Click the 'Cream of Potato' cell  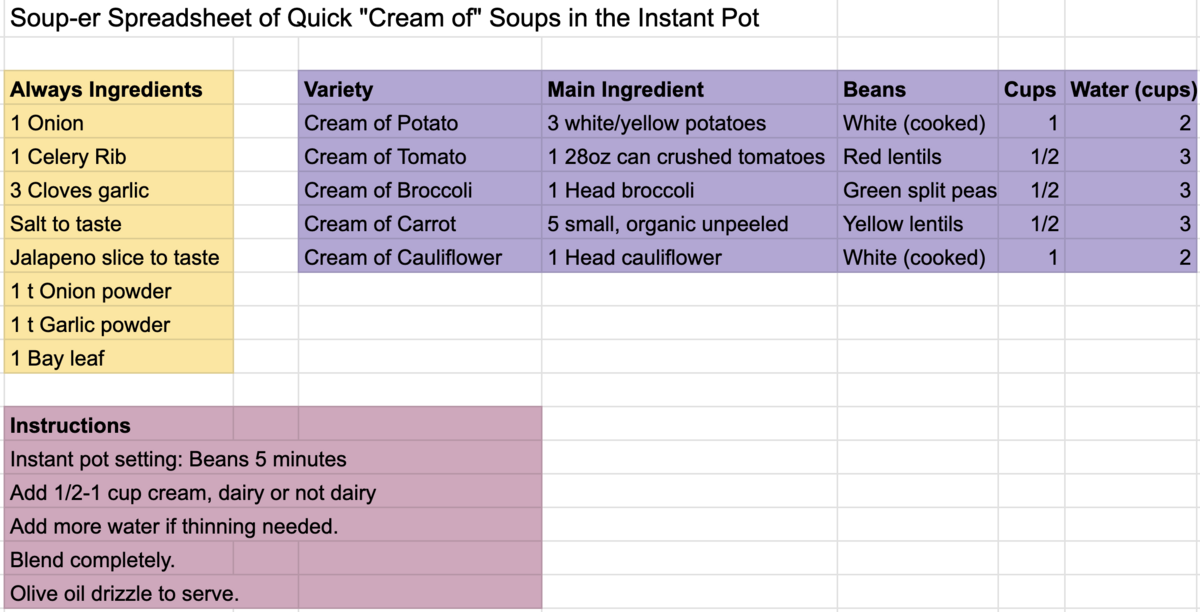tap(420, 123)
